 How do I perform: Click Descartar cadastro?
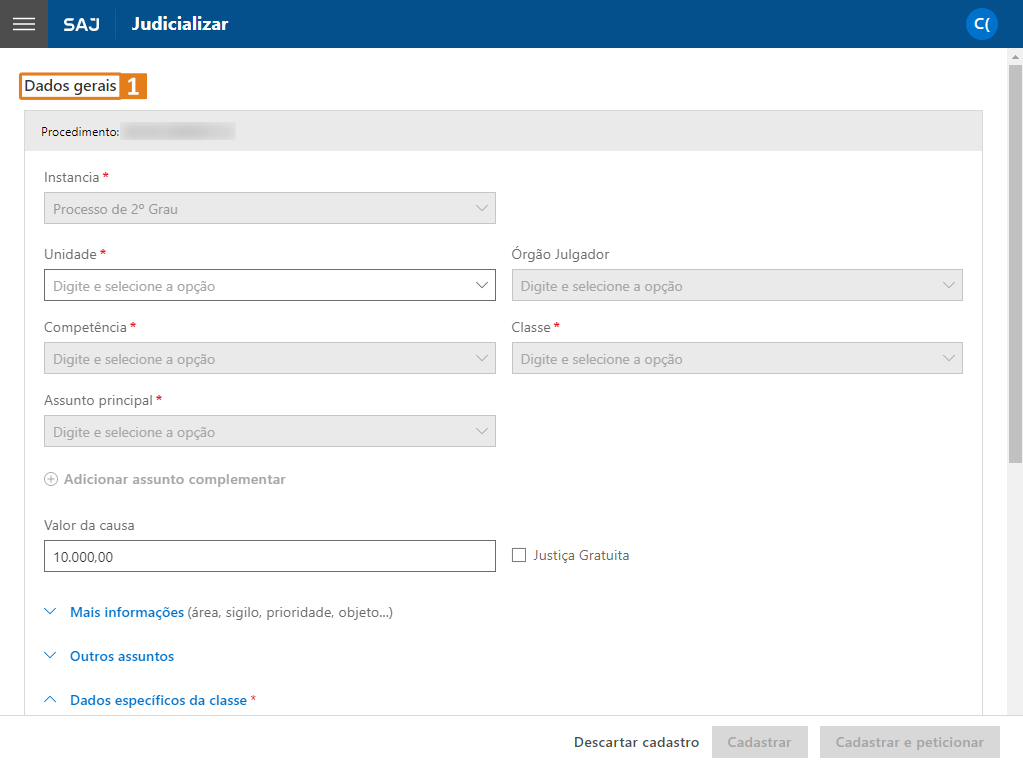tap(636, 742)
